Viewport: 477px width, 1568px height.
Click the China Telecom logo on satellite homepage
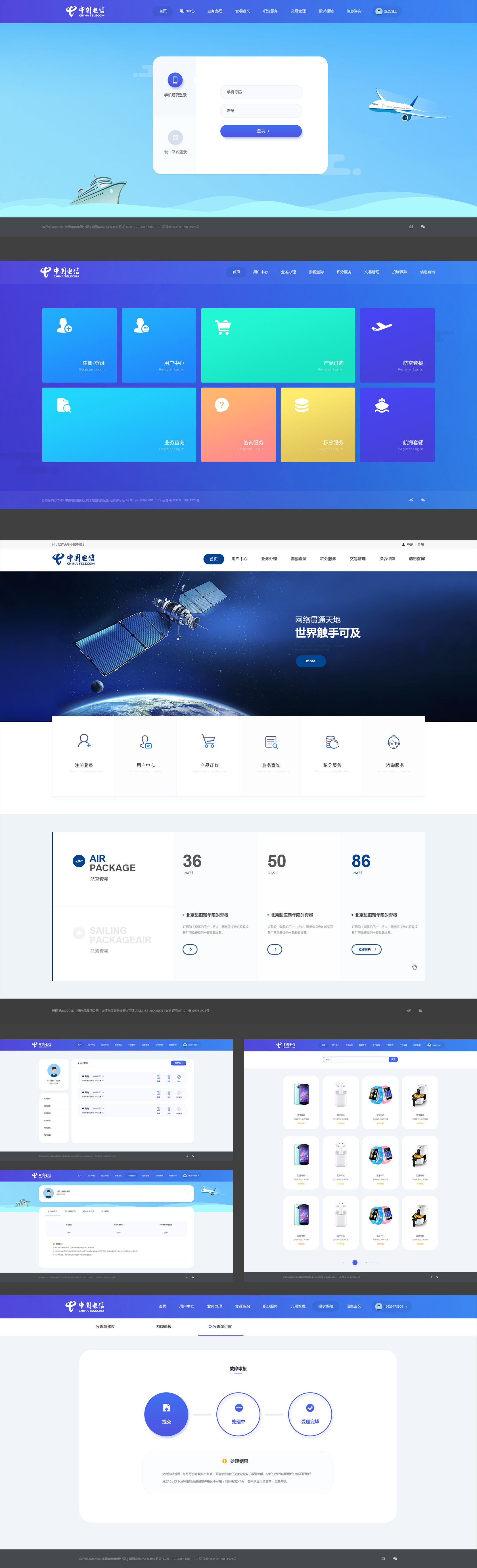point(74,559)
